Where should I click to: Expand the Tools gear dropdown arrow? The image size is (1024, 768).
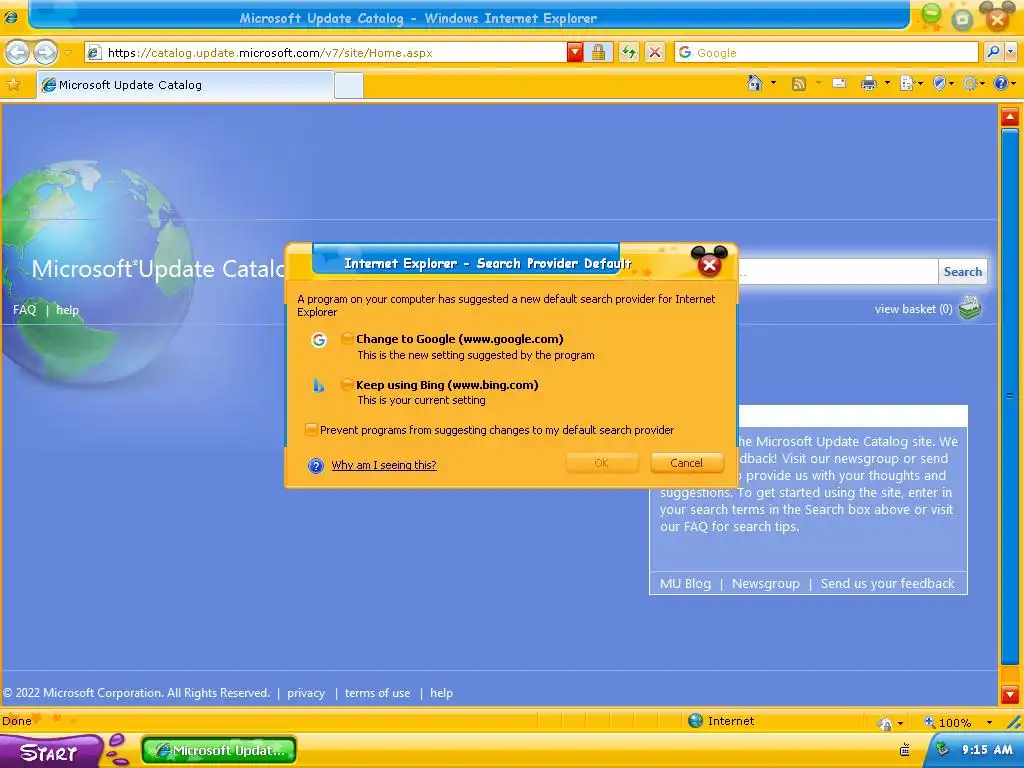tap(982, 83)
